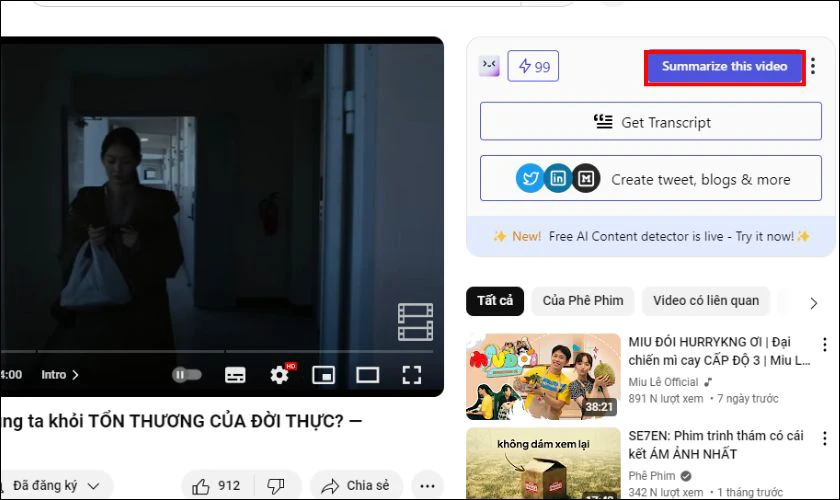Open more actions ellipsis below video
This screenshot has height=500, width=840.
pos(428,486)
